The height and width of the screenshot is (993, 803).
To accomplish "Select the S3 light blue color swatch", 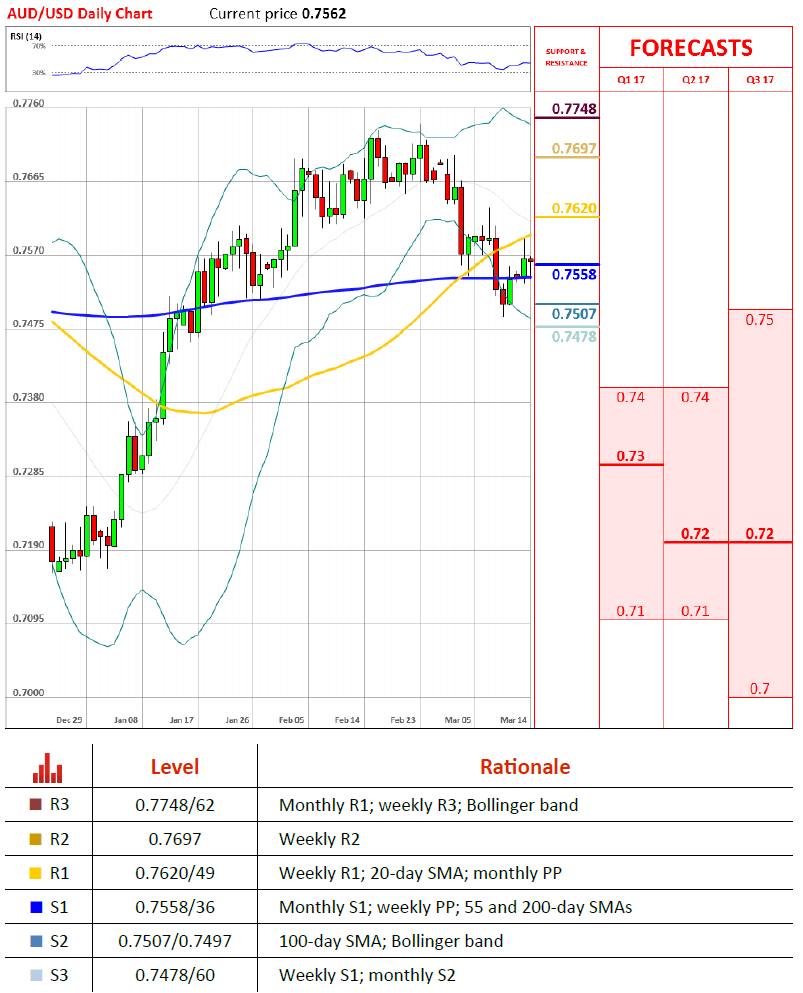I will (x=36, y=975).
